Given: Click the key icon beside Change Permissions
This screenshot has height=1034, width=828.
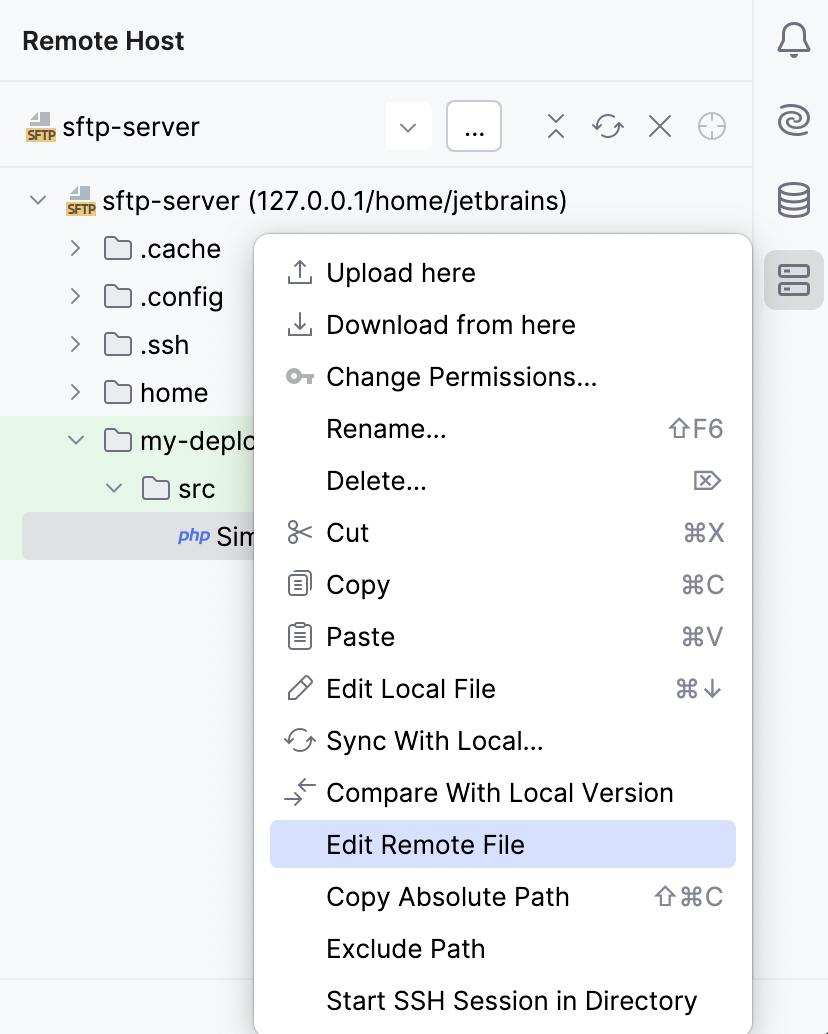Looking at the screenshot, I should click(299, 377).
